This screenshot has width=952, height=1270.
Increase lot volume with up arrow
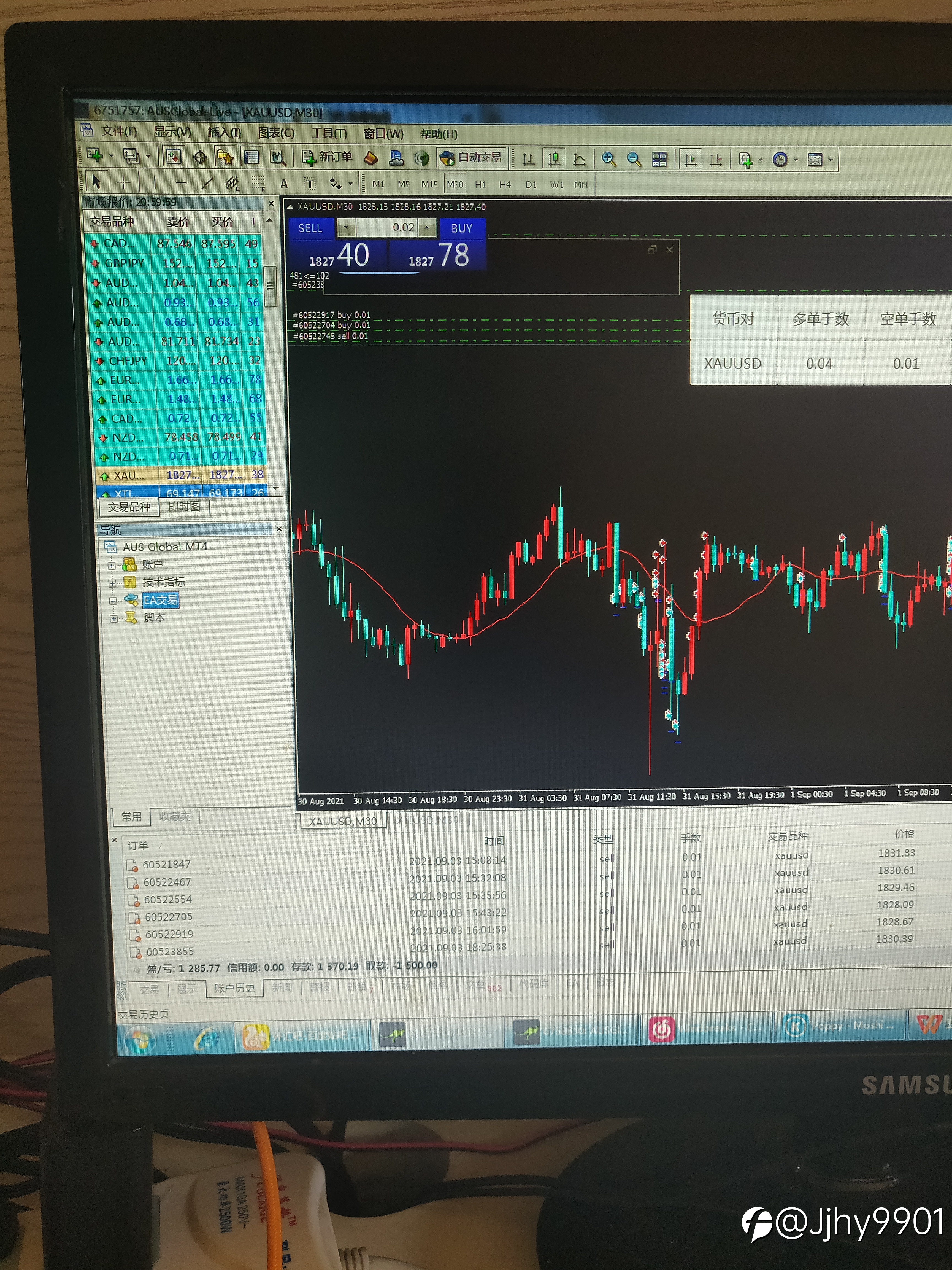click(426, 227)
